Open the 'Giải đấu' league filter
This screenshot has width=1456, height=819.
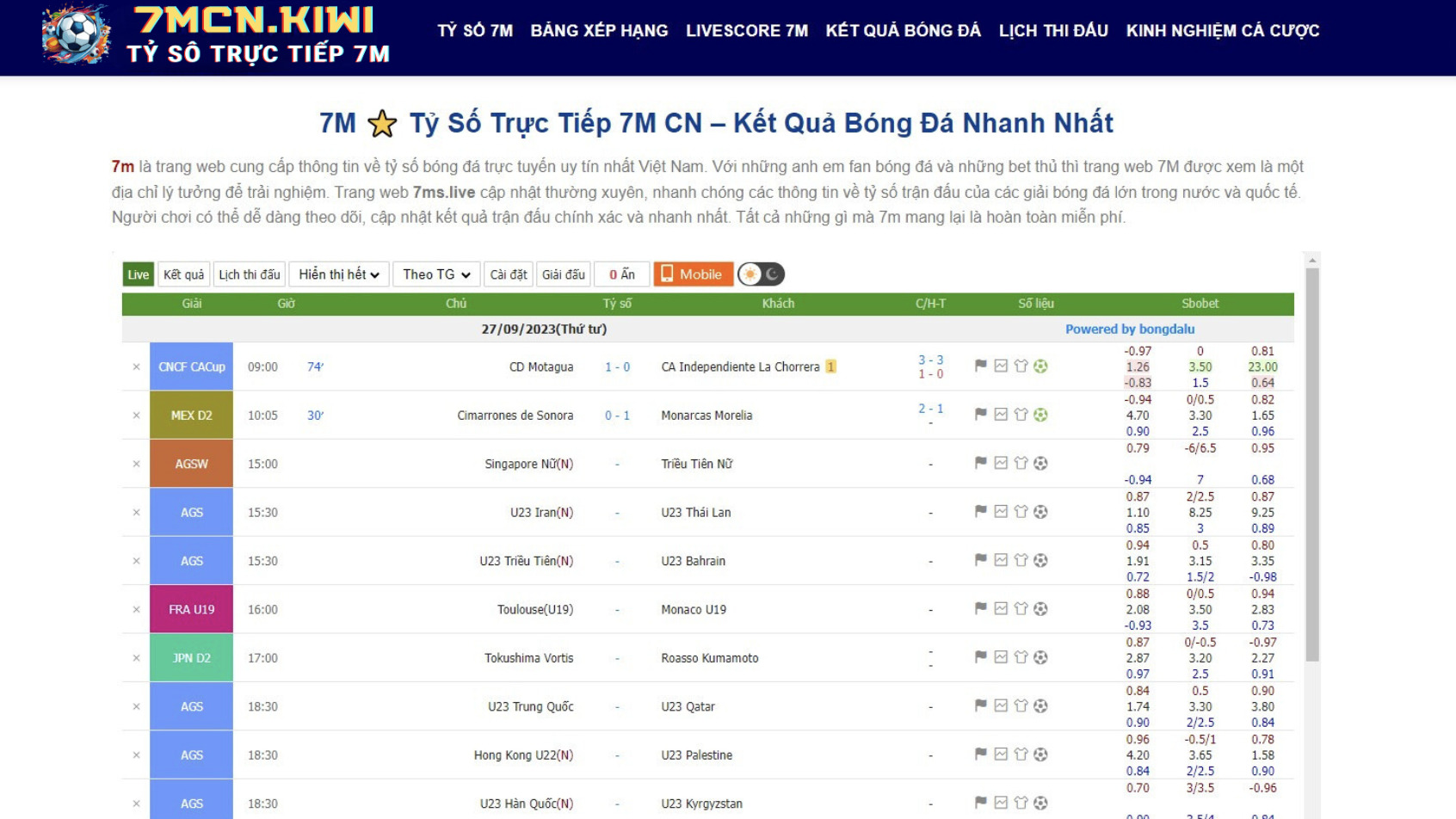[x=564, y=274]
